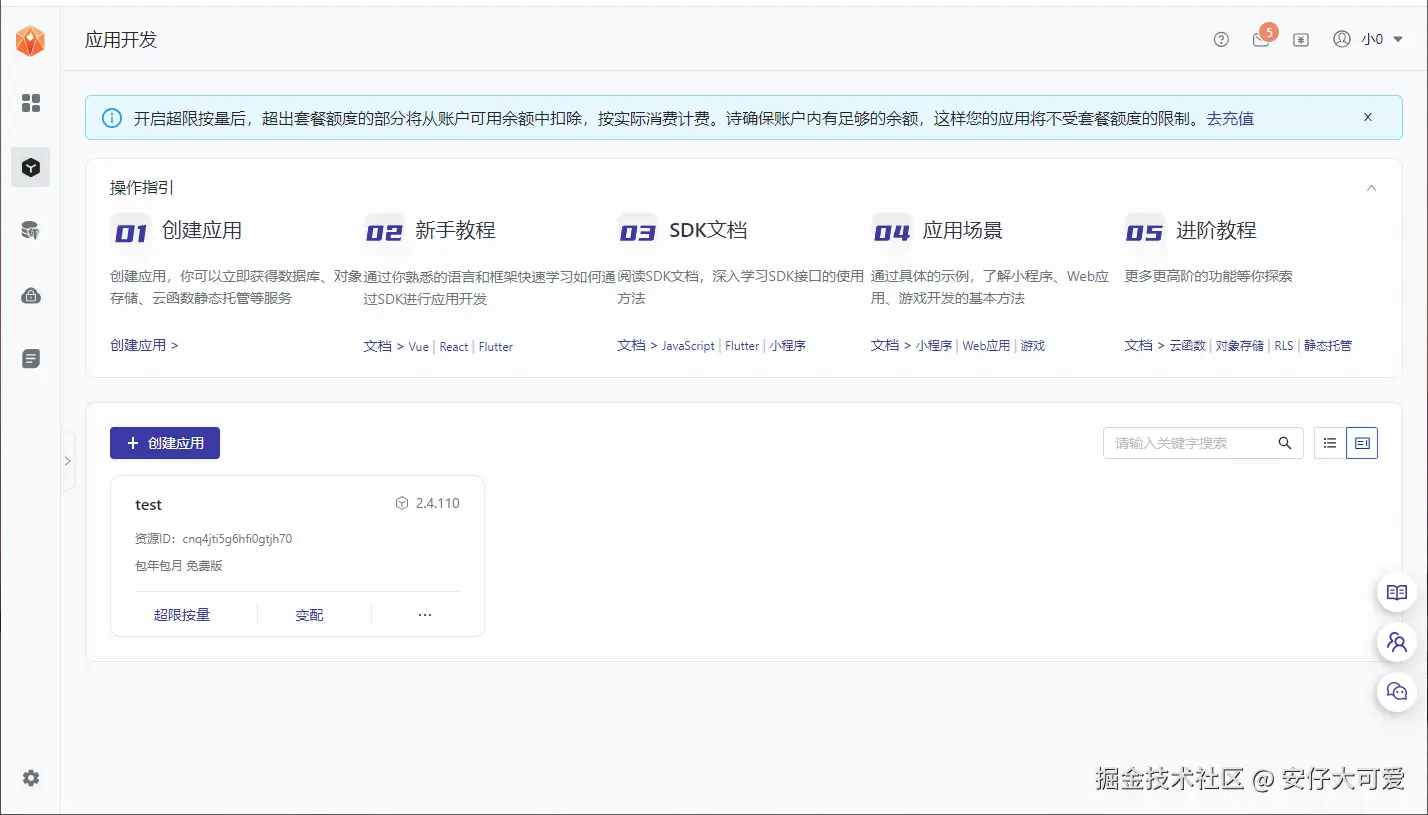Viewport: 1428px width, 815px height.
Task: Click the 去充值 link in banner
Action: (x=1230, y=118)
